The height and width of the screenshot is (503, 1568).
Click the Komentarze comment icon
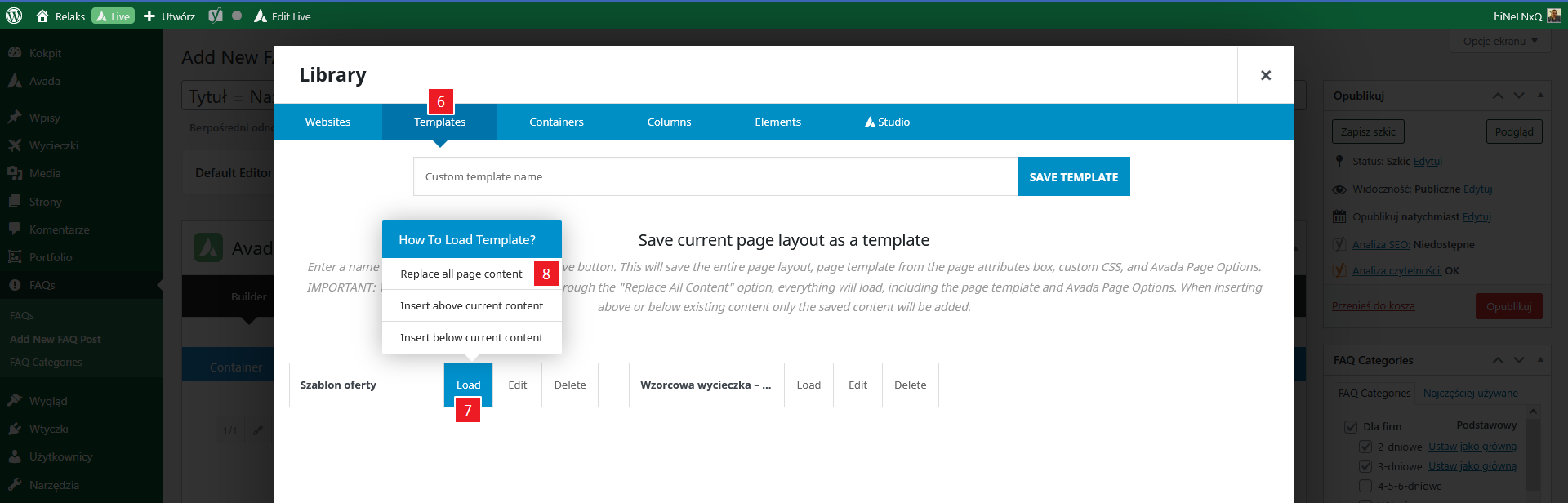click(15, 229)
